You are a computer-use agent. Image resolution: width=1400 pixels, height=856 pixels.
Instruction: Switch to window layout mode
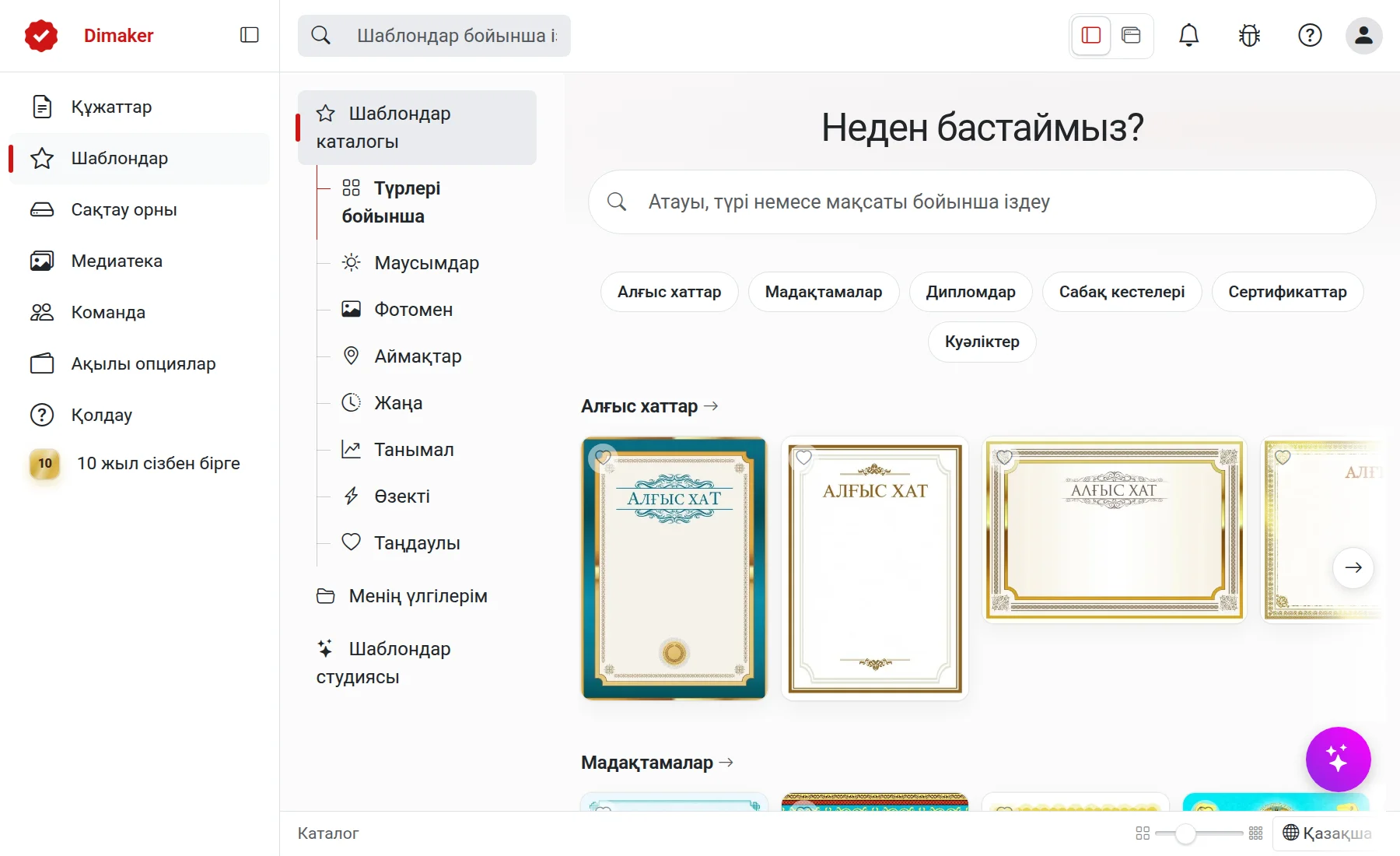pyautogui.click(x=1131, y=35)
